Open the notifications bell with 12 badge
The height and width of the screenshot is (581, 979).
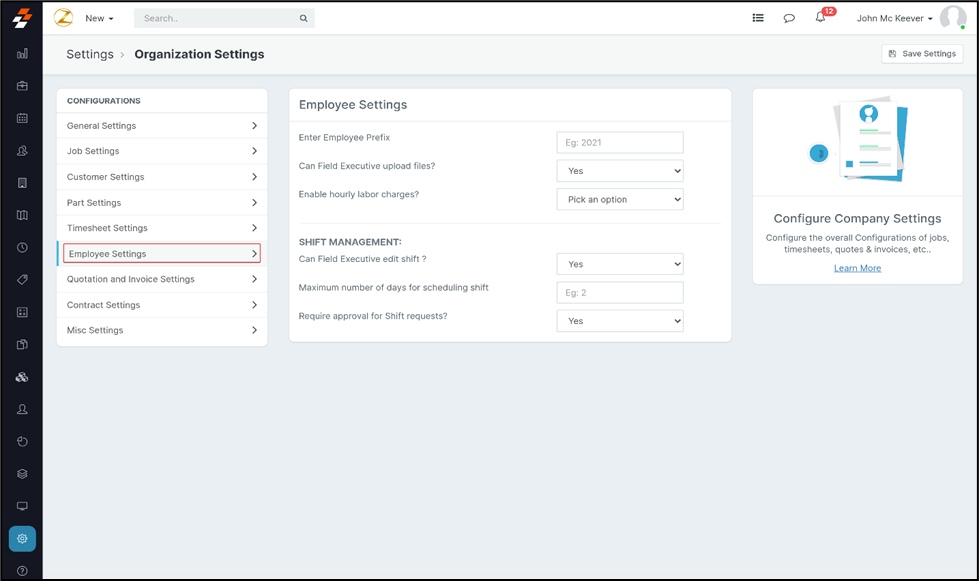coord(820,18)
